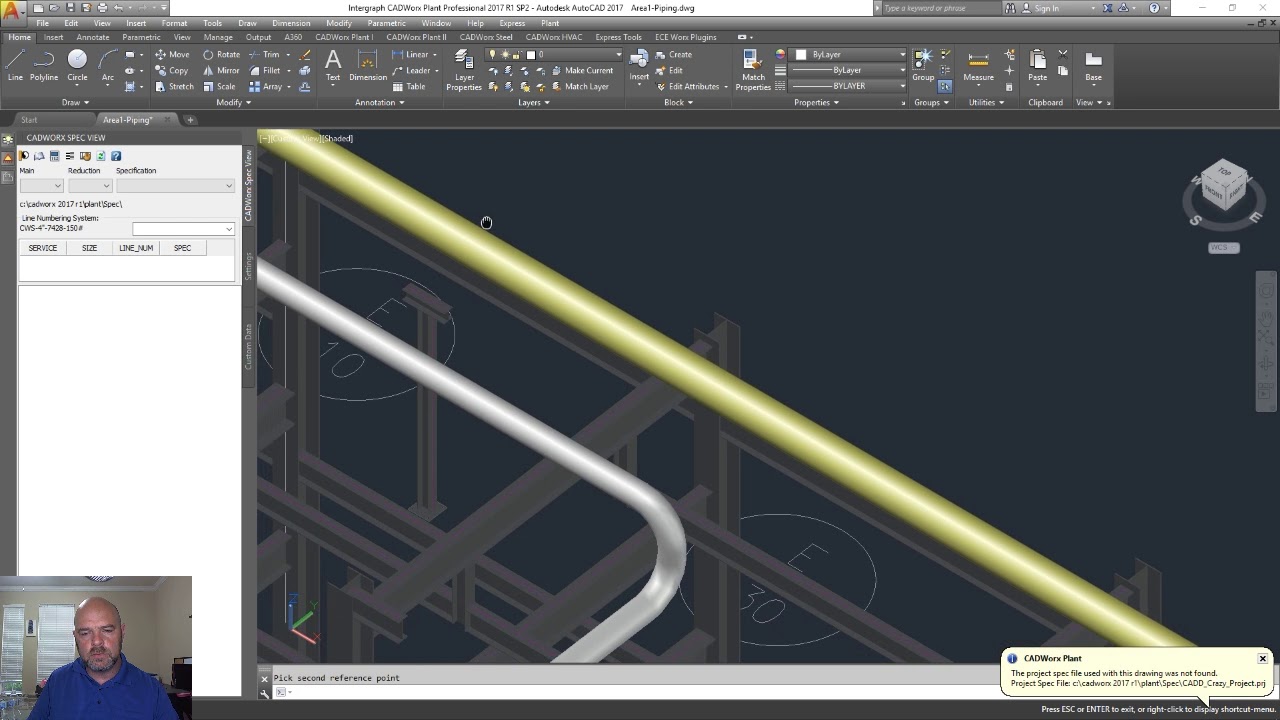
Task: Activate the Move command
Action: pos(172,55)
